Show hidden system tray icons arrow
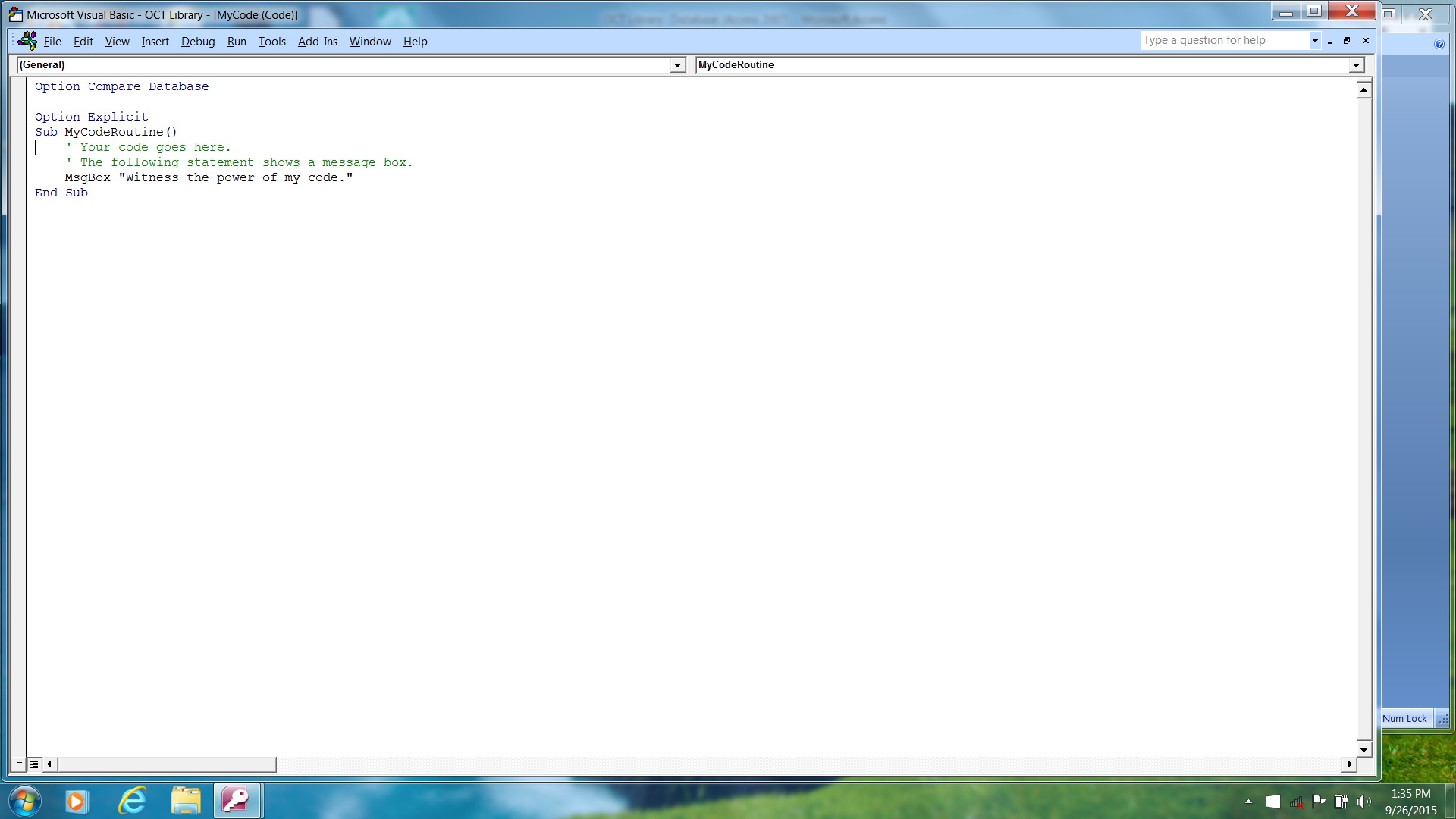The width and height of the screenshot is (1456, 819). 1248,802
